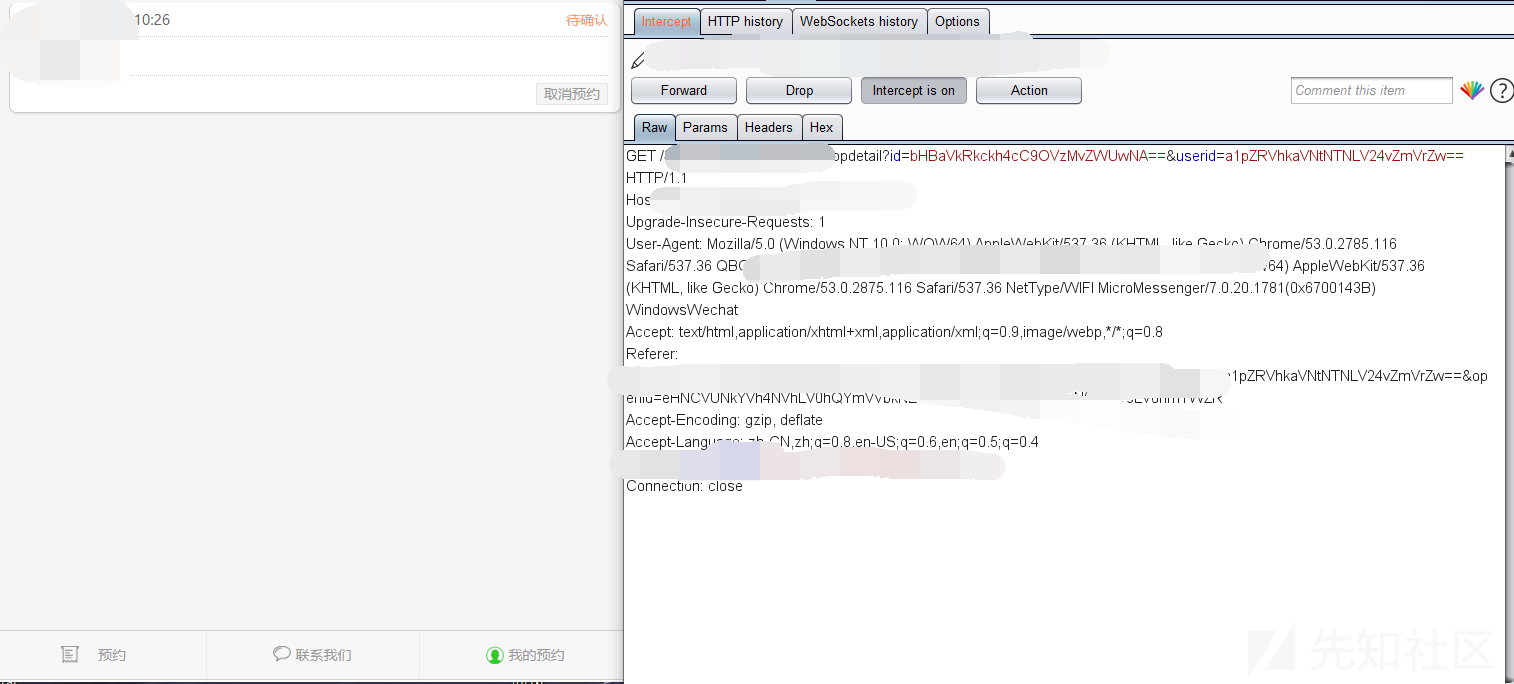Open the Hex view tab
The height and width of the screenshot is (684, 1514).
821,128
